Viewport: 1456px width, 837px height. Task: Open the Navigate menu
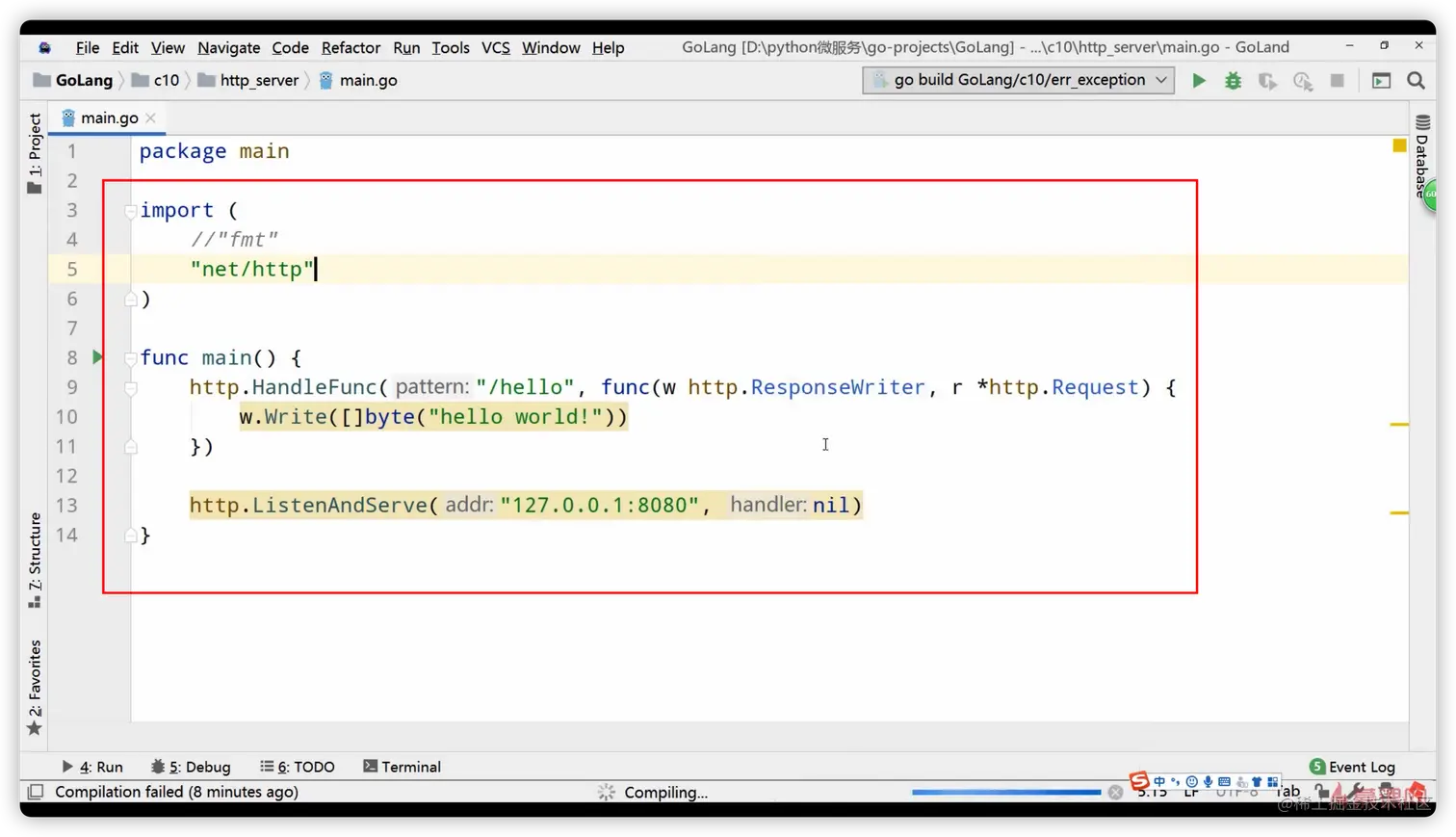(228, 47)
